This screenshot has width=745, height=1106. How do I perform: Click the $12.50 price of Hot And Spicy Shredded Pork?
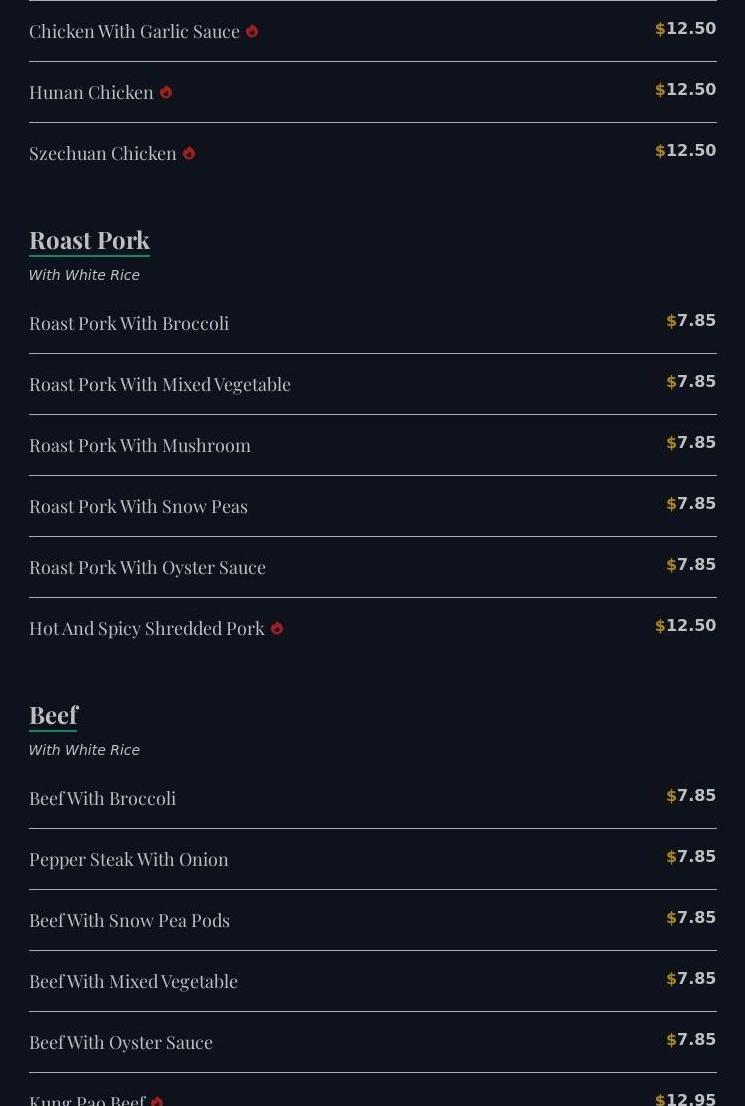[686, 626]
